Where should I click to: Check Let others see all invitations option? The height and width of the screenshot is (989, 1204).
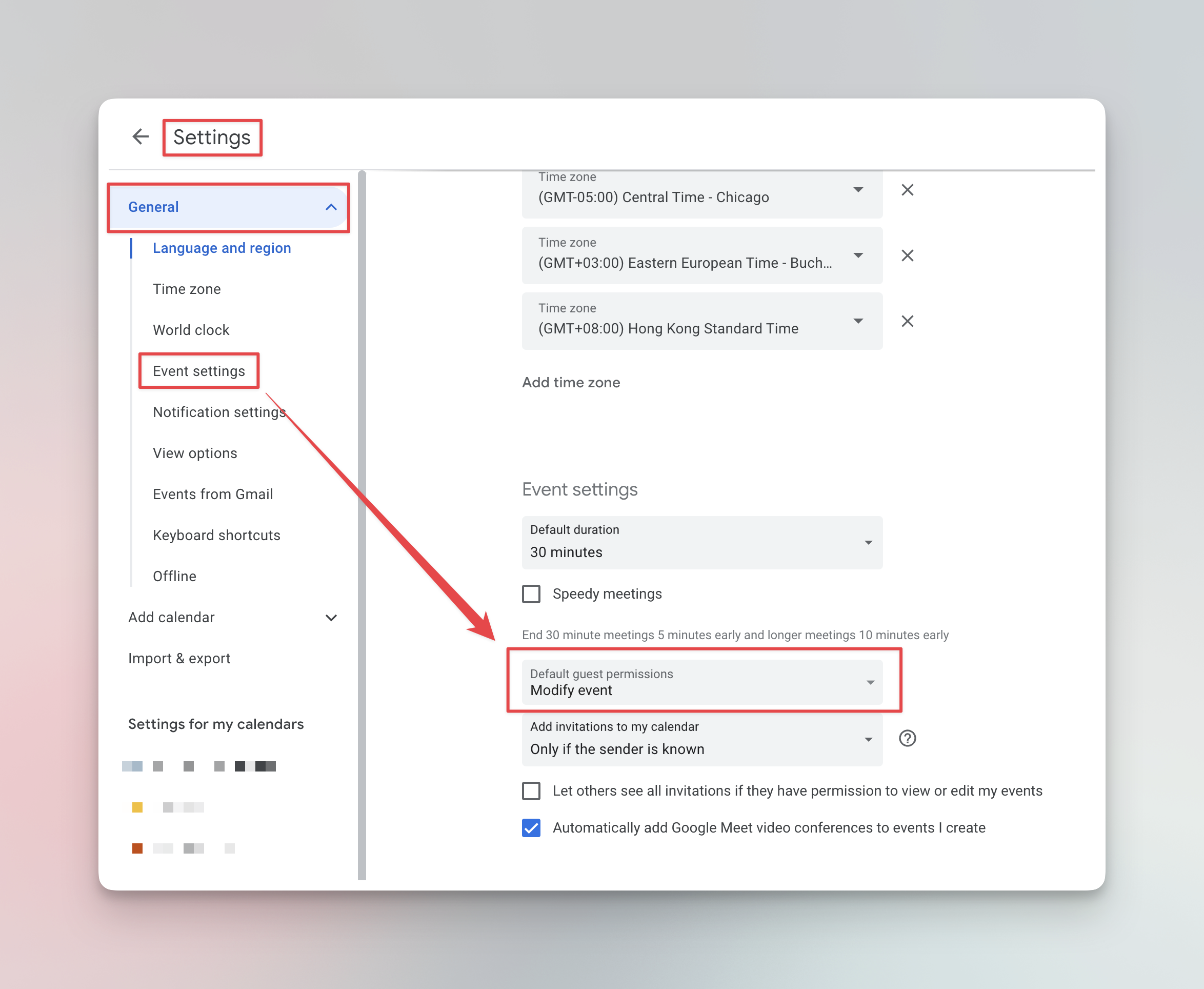coord(531,791)
